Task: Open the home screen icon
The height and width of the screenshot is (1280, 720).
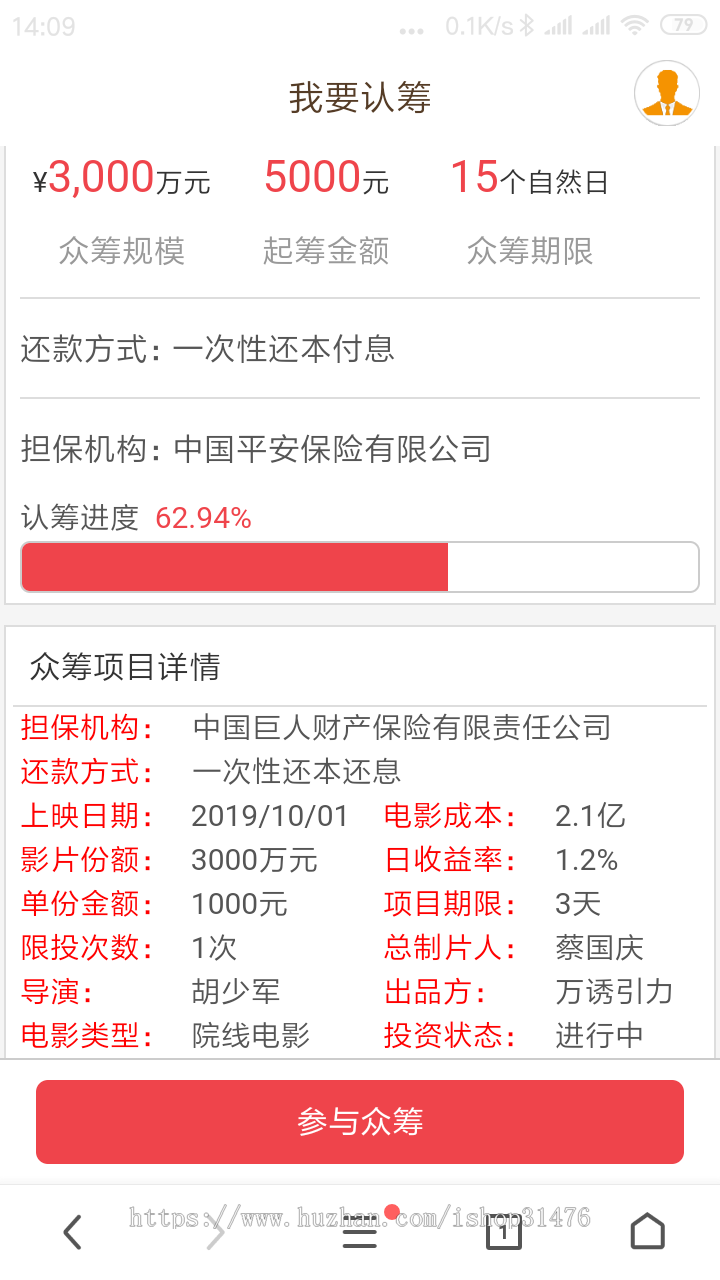Action: tap(648, 1232)
